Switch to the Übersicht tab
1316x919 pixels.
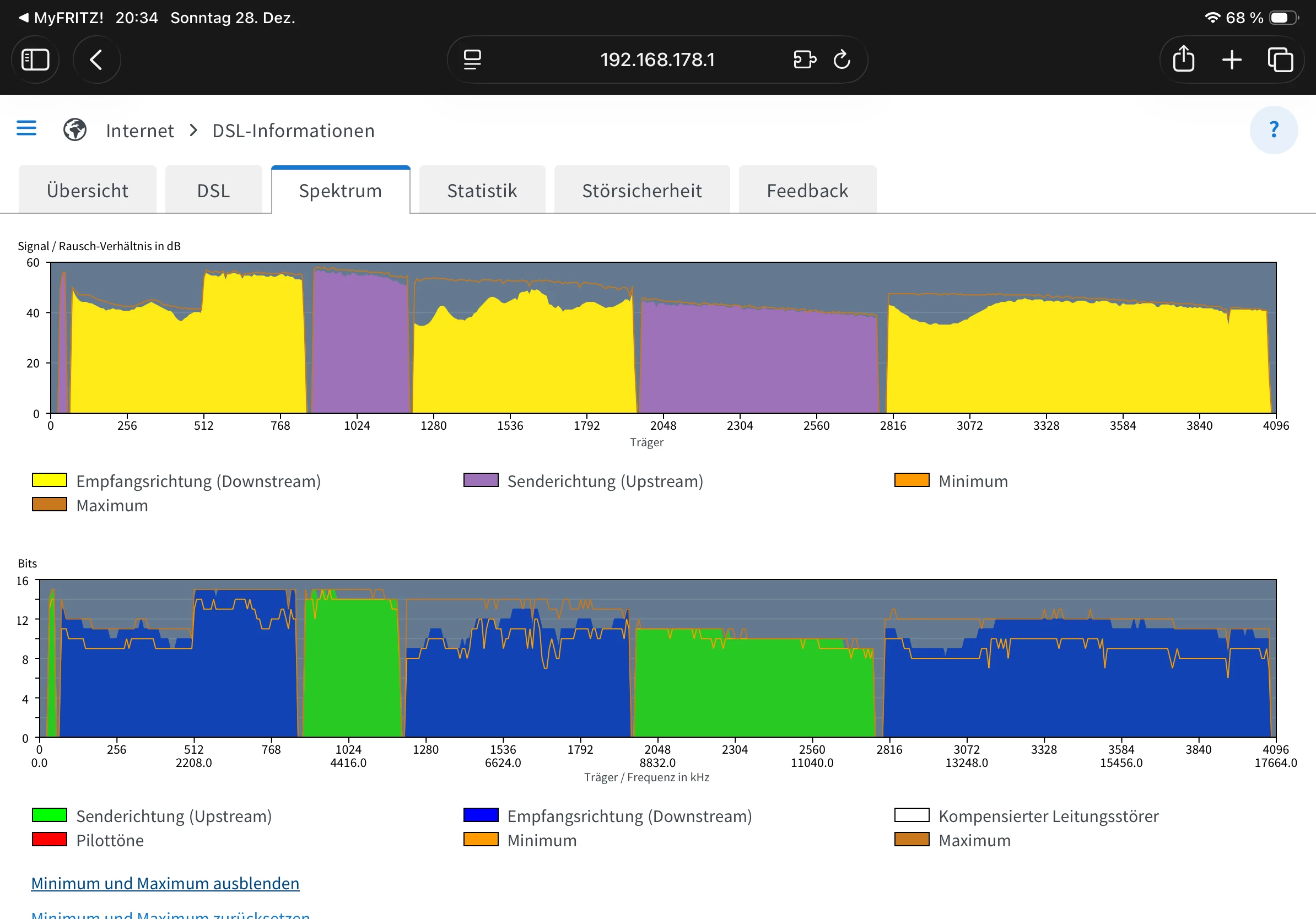pyautogui.click(x=87, y=191)
